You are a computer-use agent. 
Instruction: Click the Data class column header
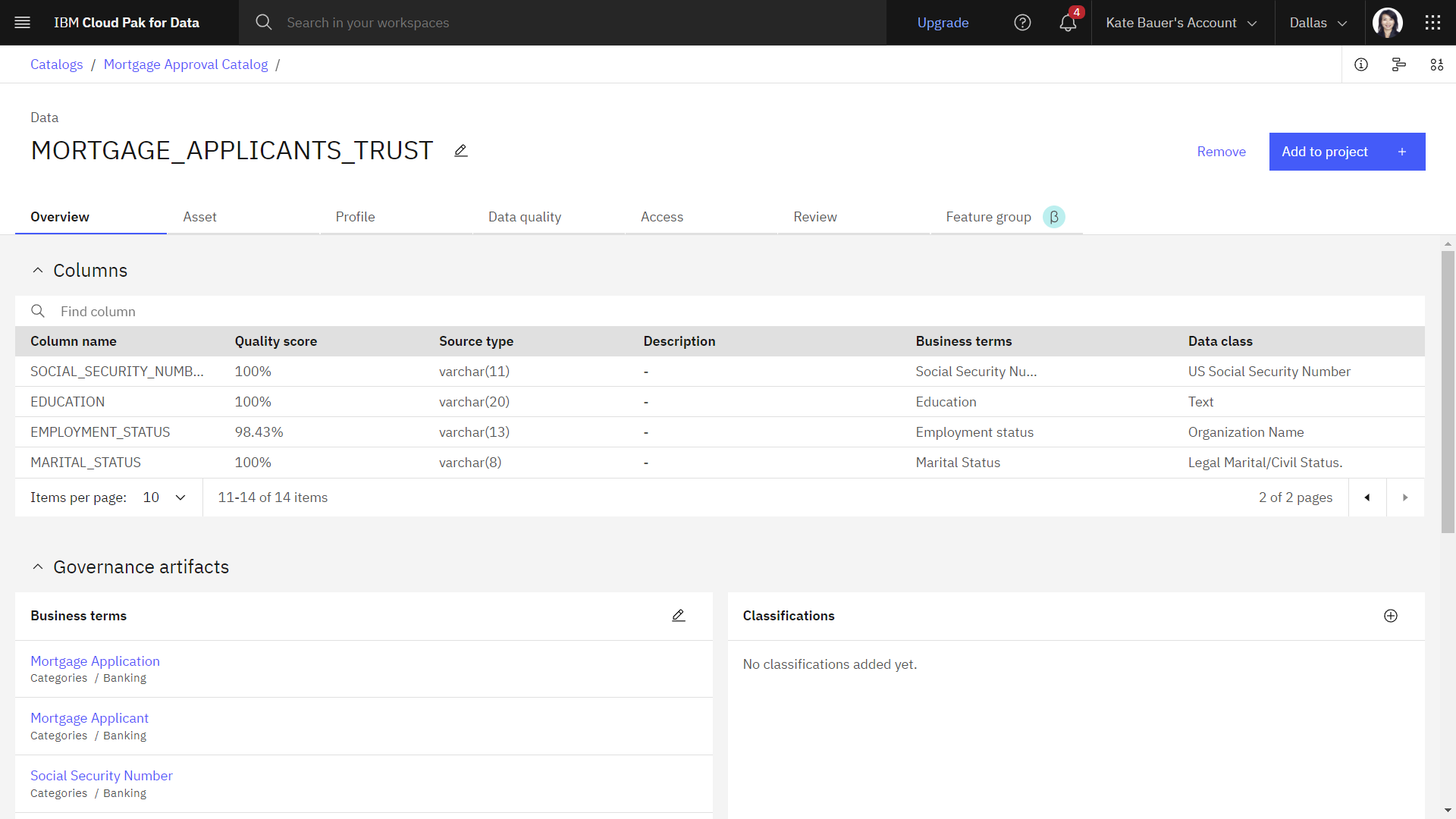pos(1220,341)
